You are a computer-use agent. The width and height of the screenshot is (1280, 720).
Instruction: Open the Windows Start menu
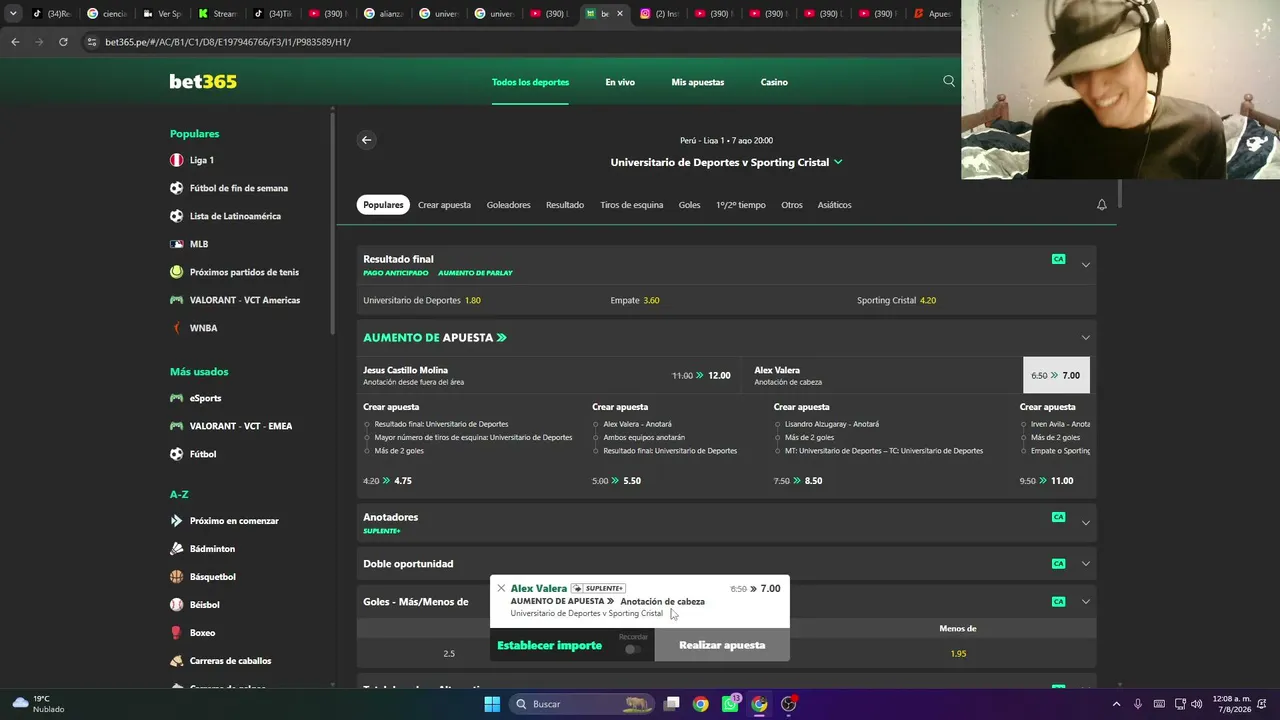[x=492, y=704]
